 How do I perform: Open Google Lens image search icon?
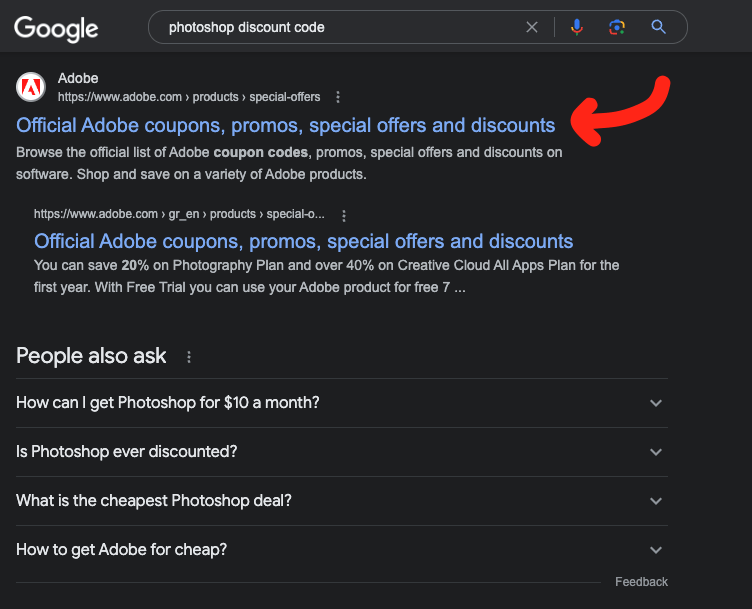coord(617,27)
